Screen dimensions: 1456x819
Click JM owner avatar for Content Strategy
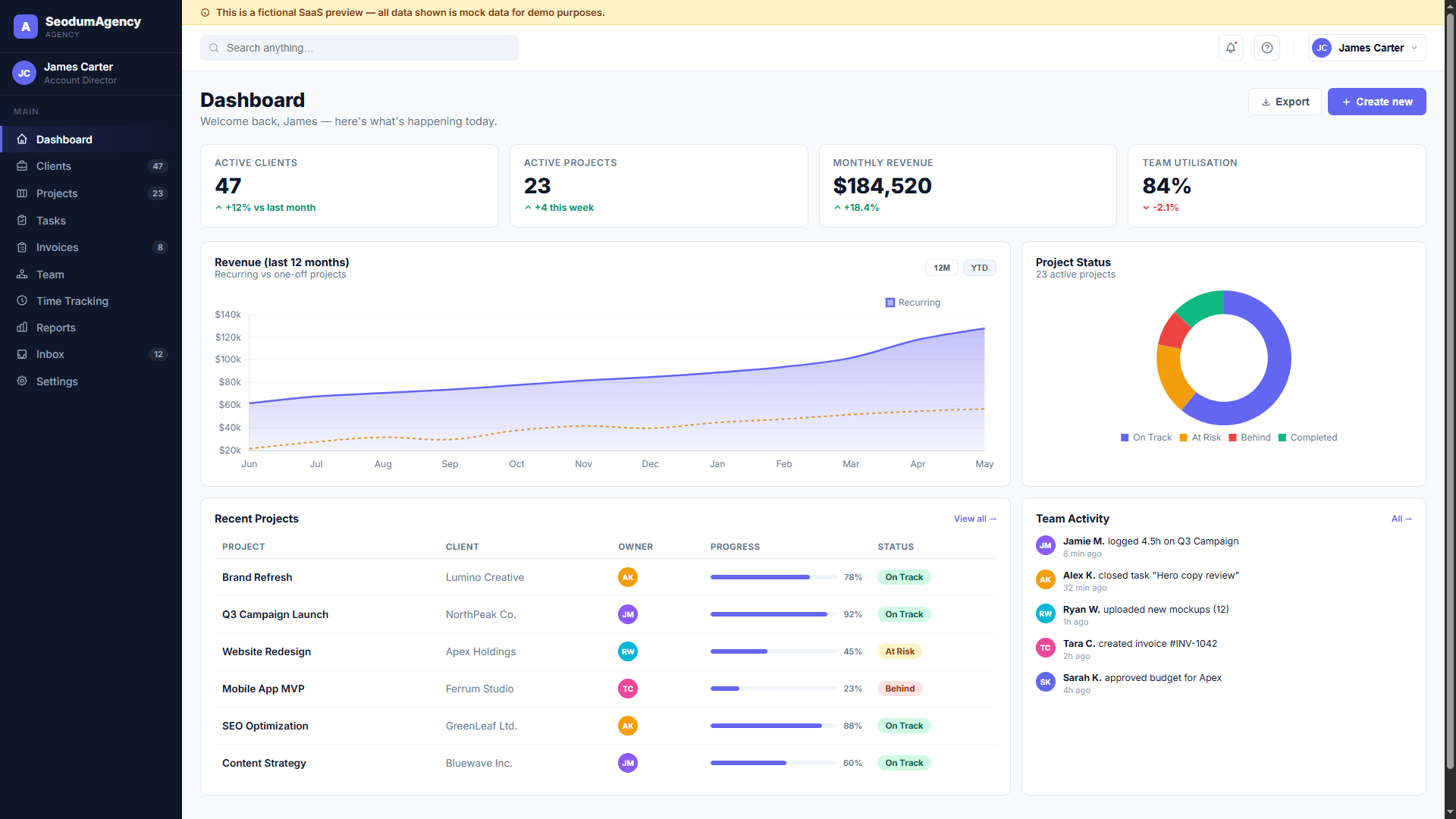628,763
